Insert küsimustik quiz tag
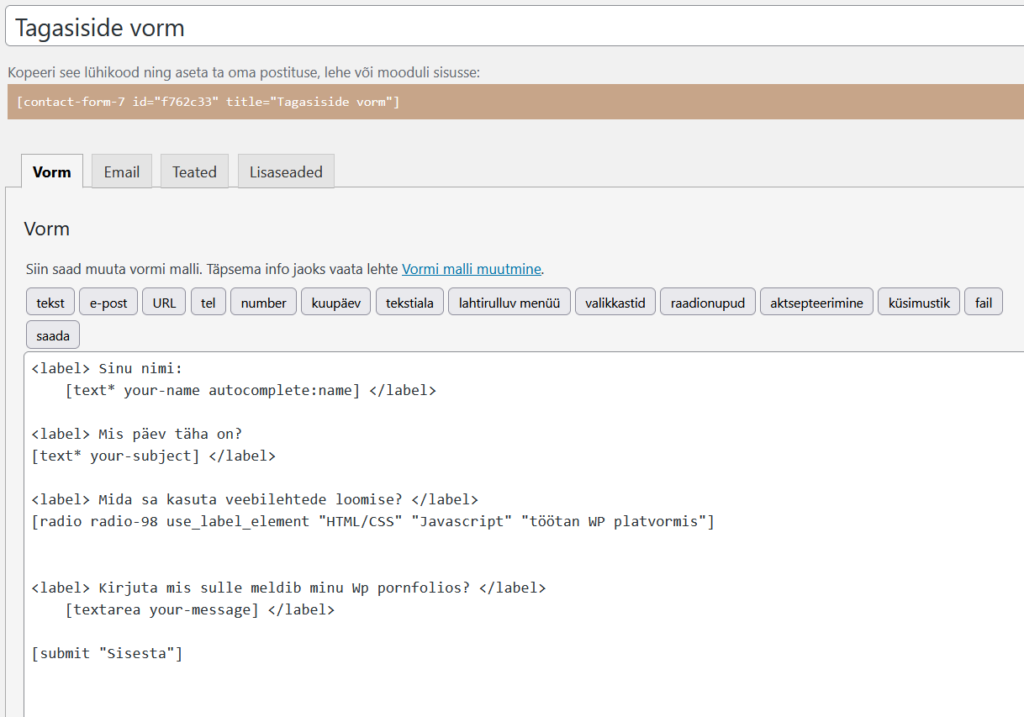Viewport: 1024px width, 717px height. 919,303
